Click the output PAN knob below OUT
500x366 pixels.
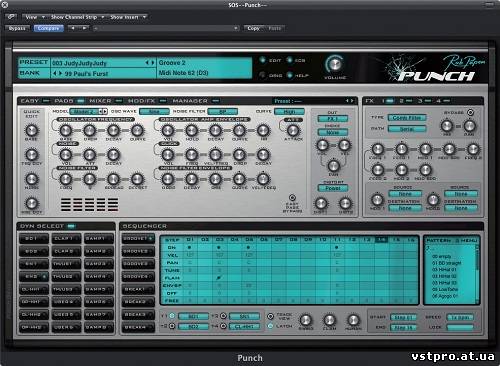[333, 166]
